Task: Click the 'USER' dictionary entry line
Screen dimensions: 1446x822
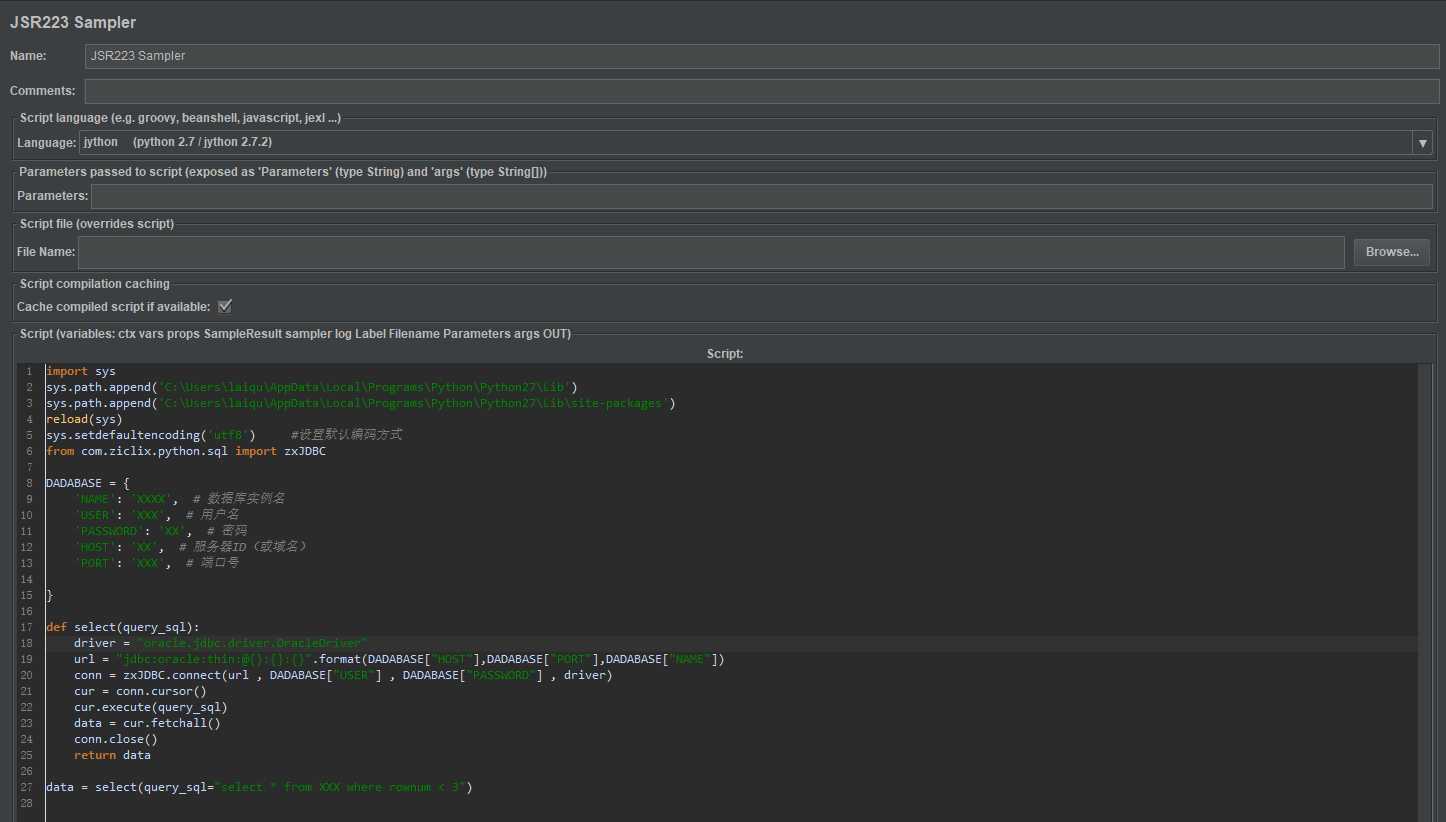Action: (x=156, y=515)
